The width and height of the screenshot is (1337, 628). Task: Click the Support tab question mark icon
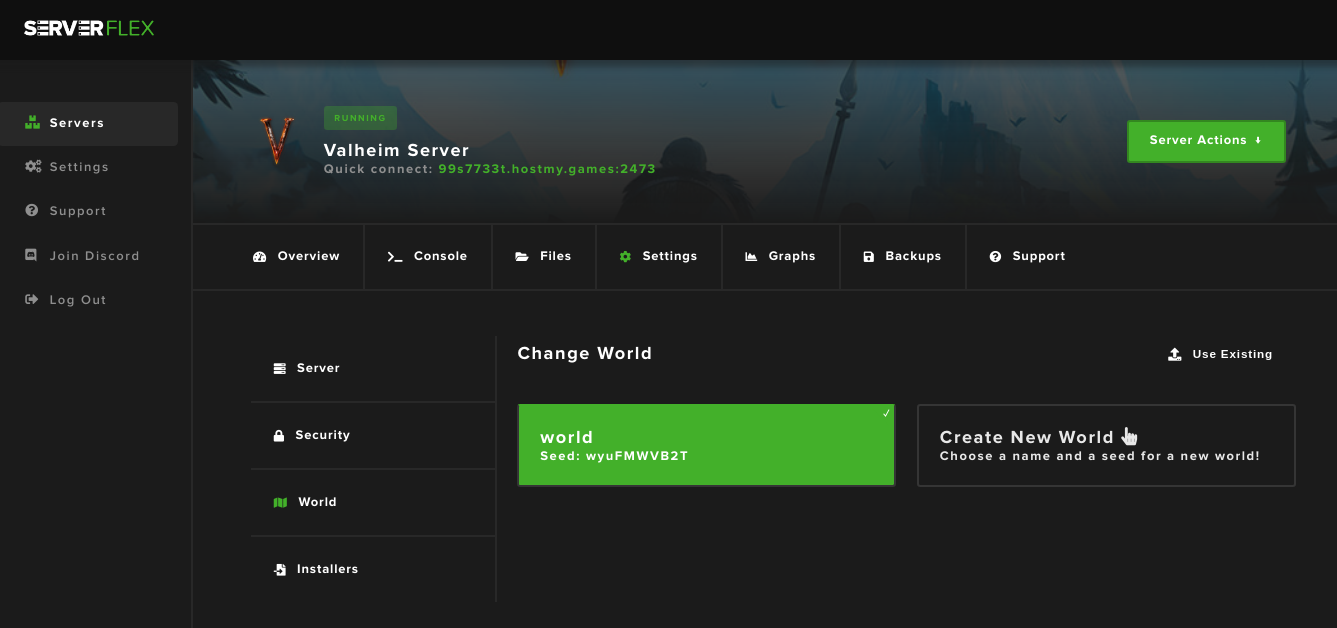pos(995,257)
